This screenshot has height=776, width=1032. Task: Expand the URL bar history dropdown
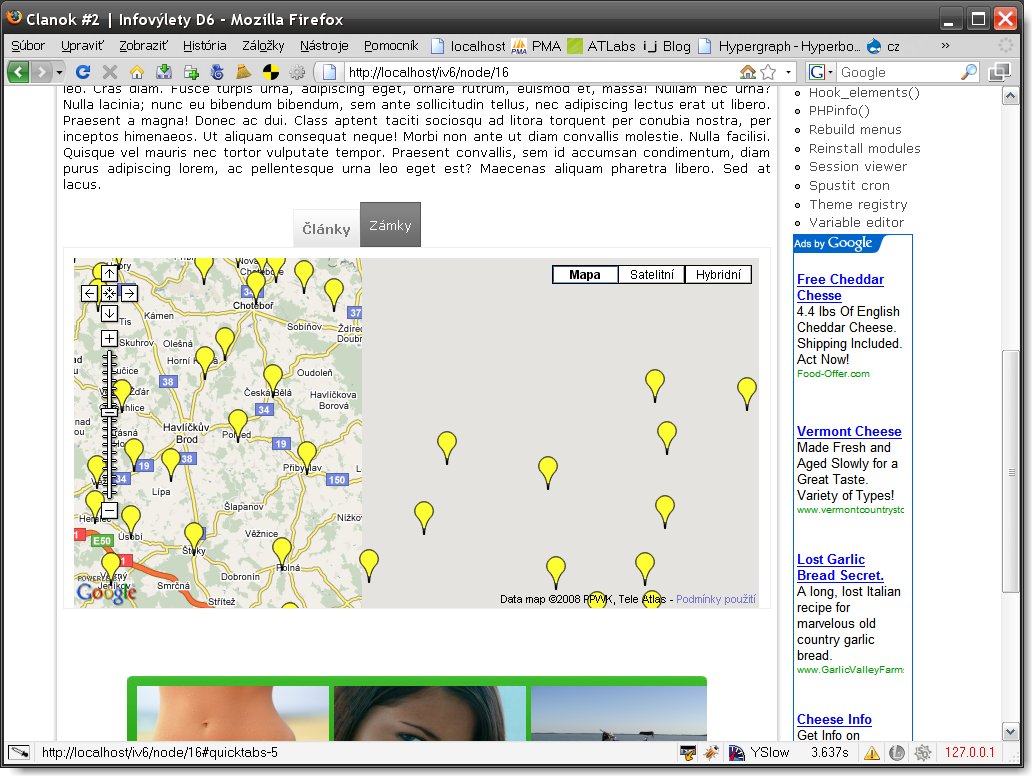[788, 72]
